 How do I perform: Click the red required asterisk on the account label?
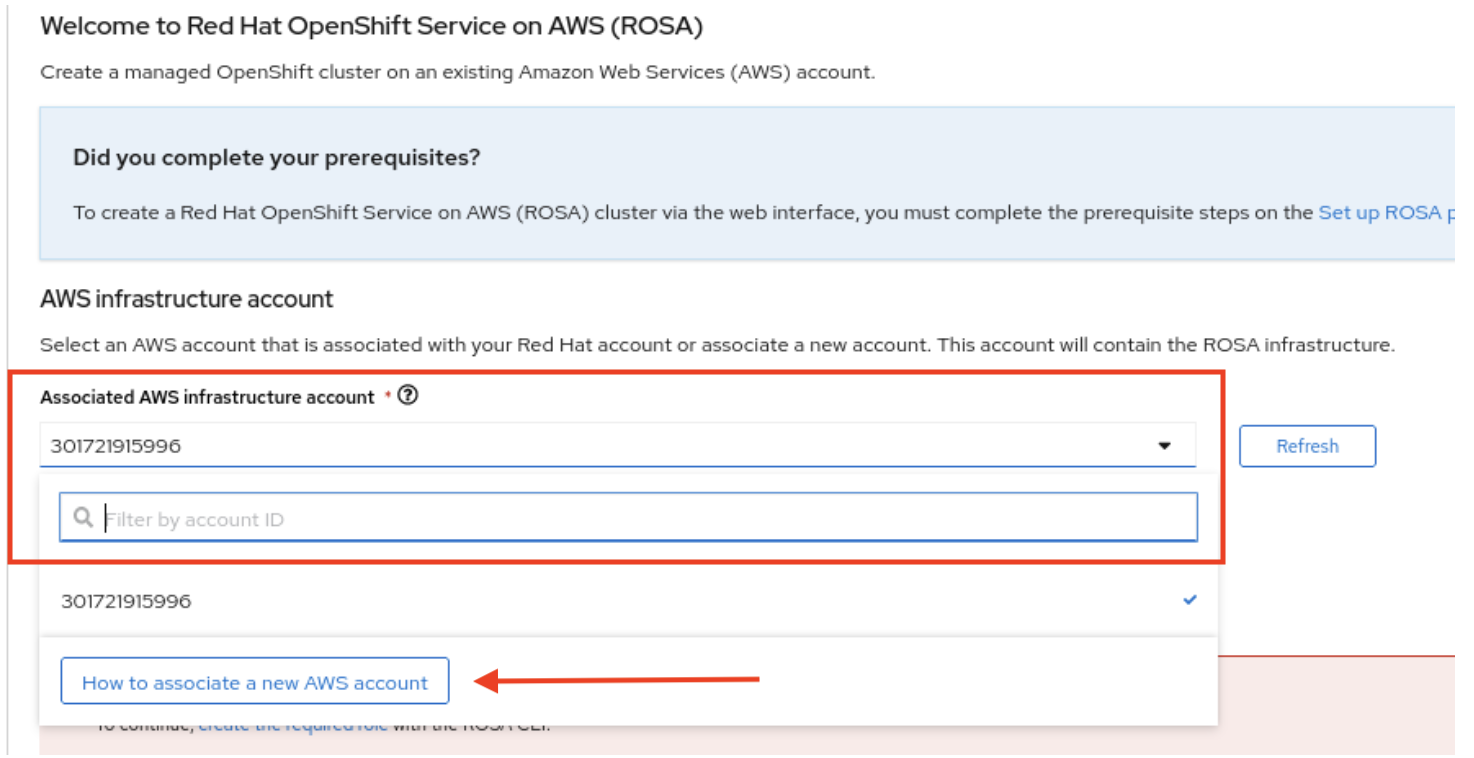387,397
